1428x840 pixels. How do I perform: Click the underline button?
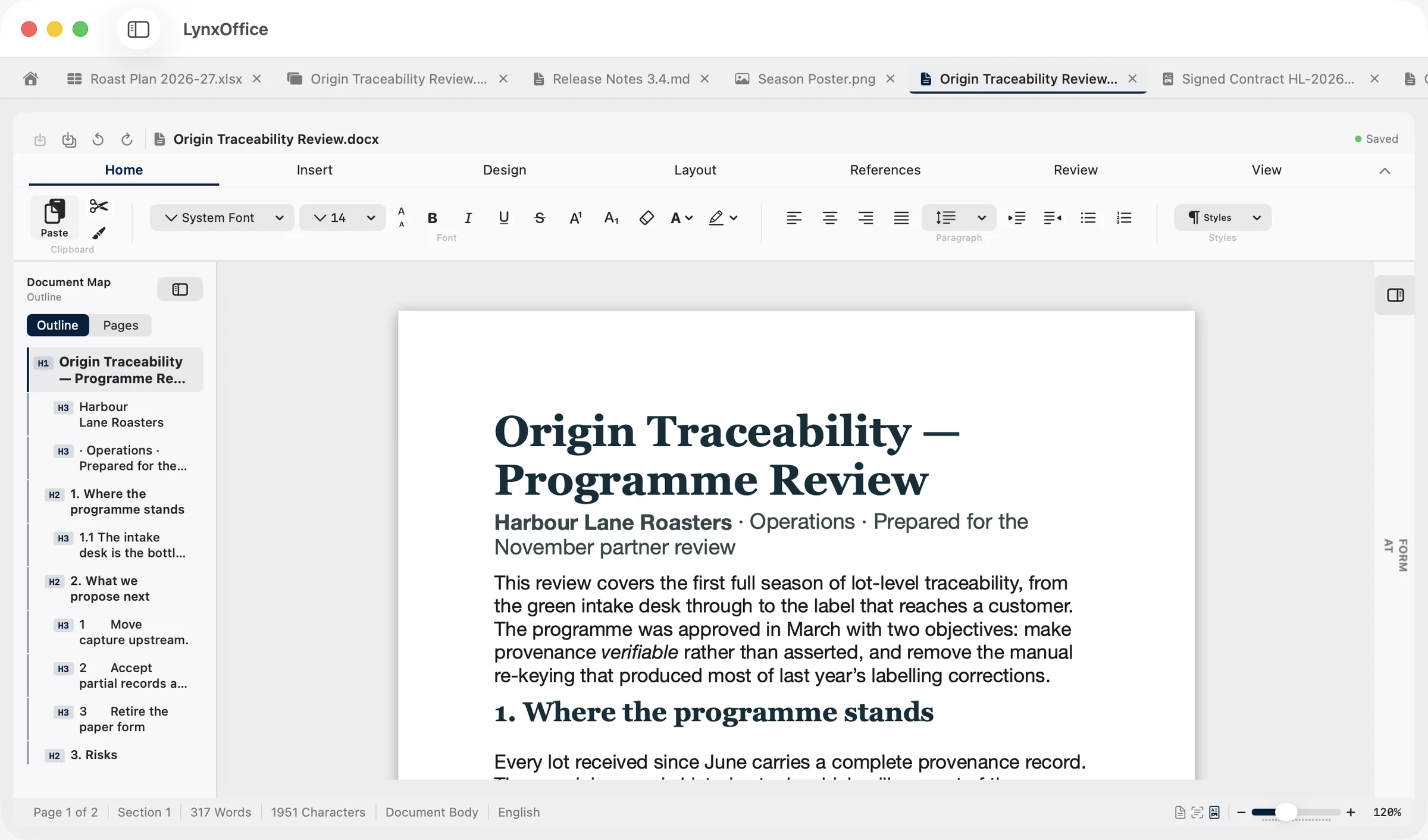[504, 218]
